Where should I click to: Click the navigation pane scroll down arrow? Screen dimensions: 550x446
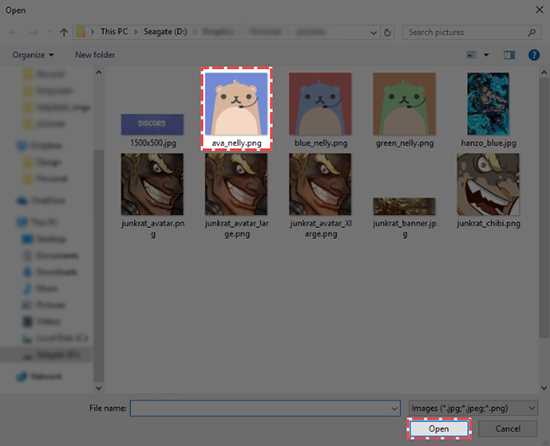99,388
